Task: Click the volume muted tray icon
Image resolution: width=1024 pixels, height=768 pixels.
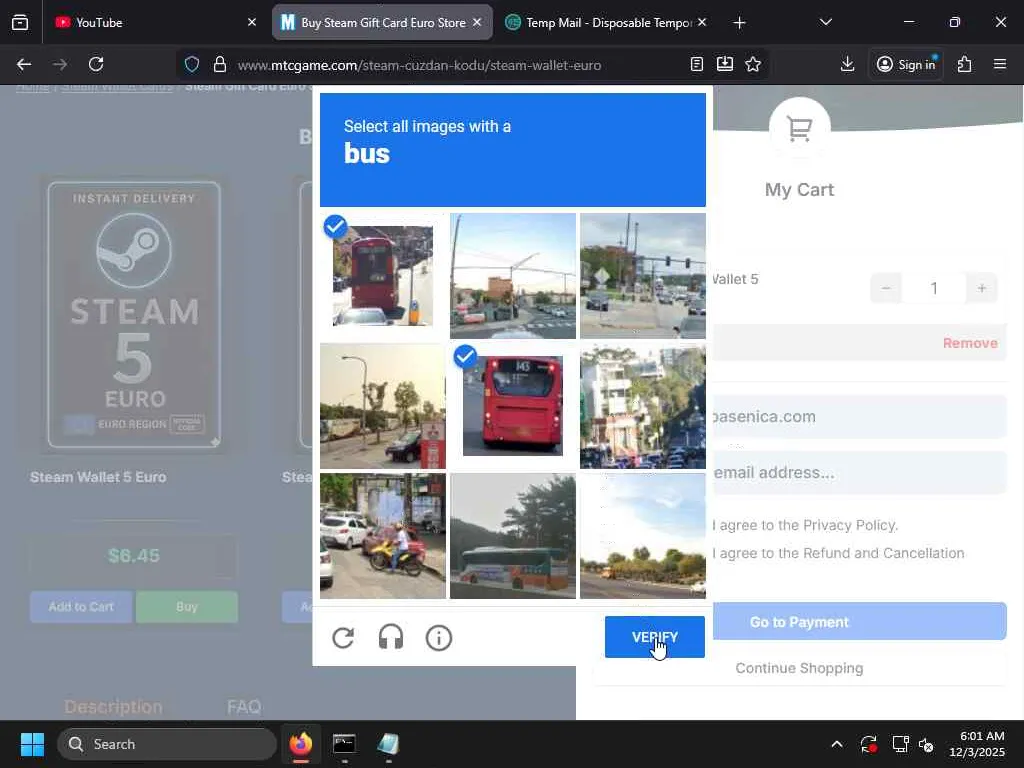Action: 927,744
